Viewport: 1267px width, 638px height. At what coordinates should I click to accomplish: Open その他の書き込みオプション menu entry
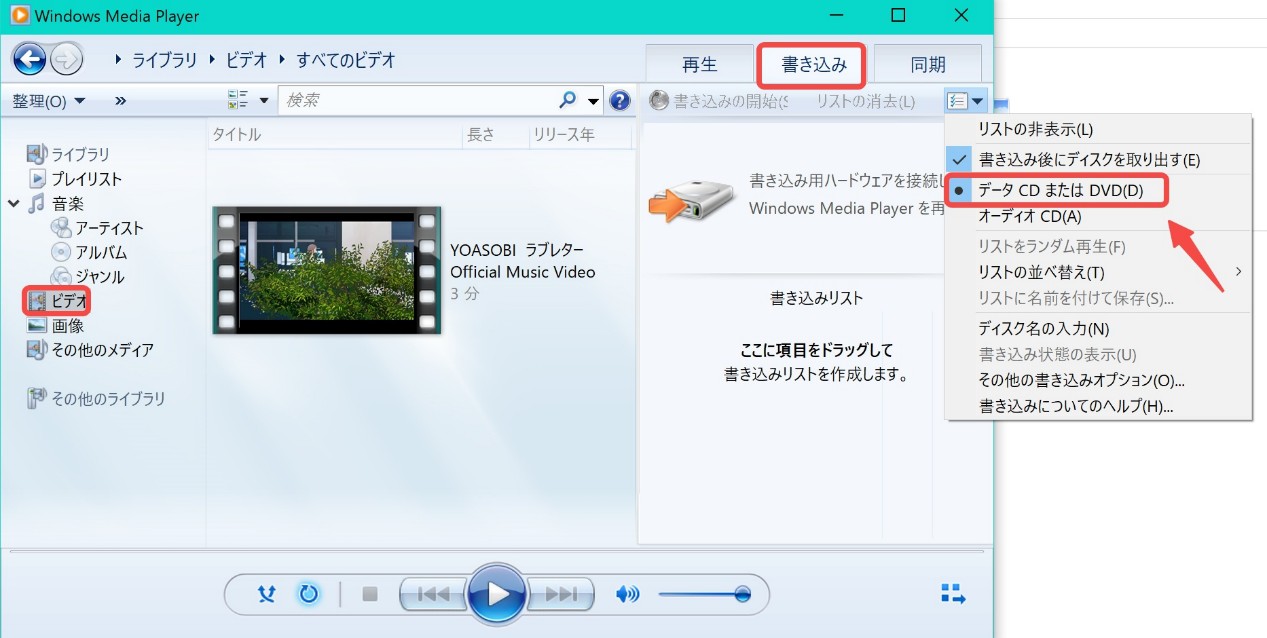tap(1081, 381)
